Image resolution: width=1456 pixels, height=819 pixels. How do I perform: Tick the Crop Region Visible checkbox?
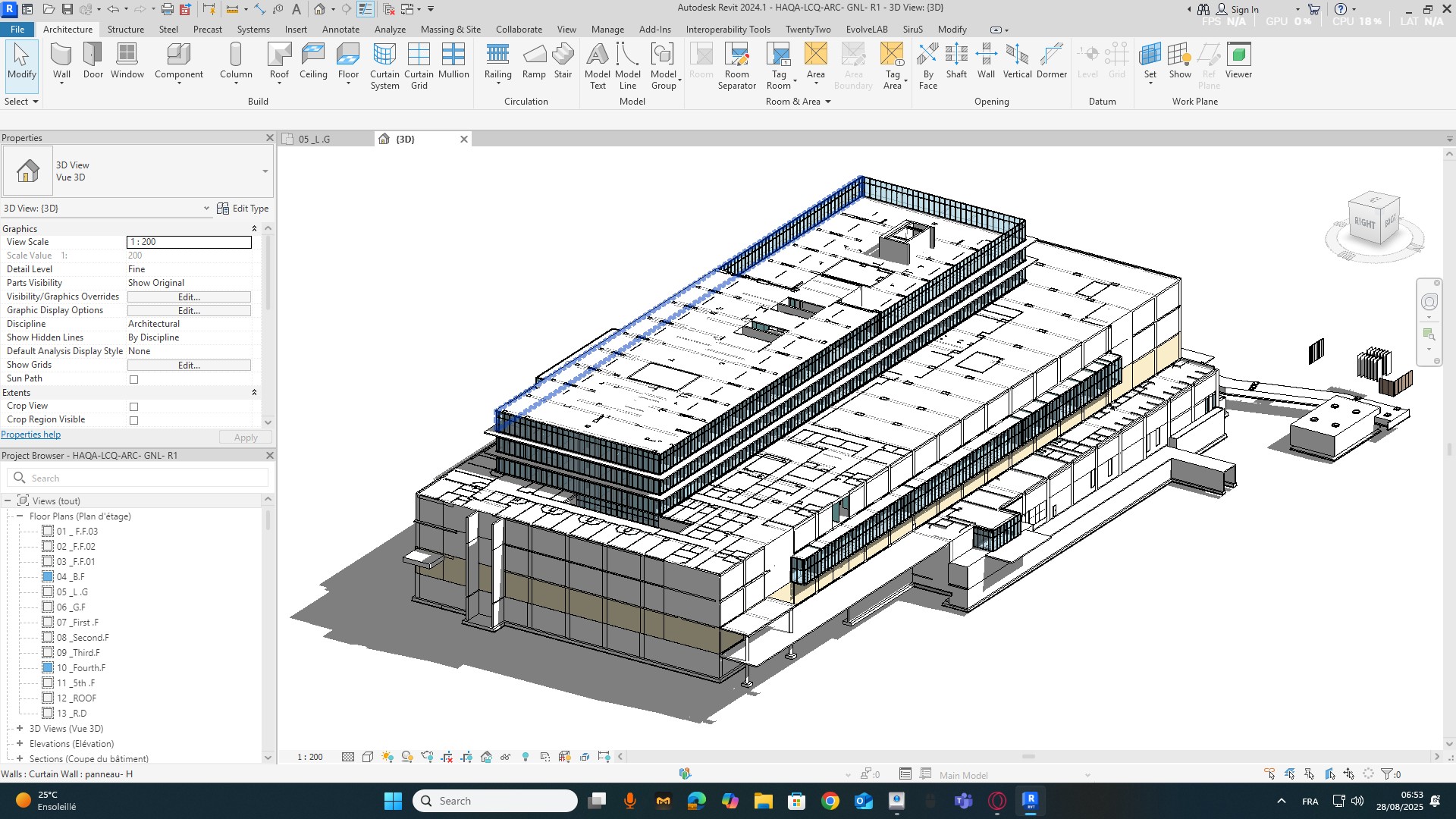tap(133, 420)
